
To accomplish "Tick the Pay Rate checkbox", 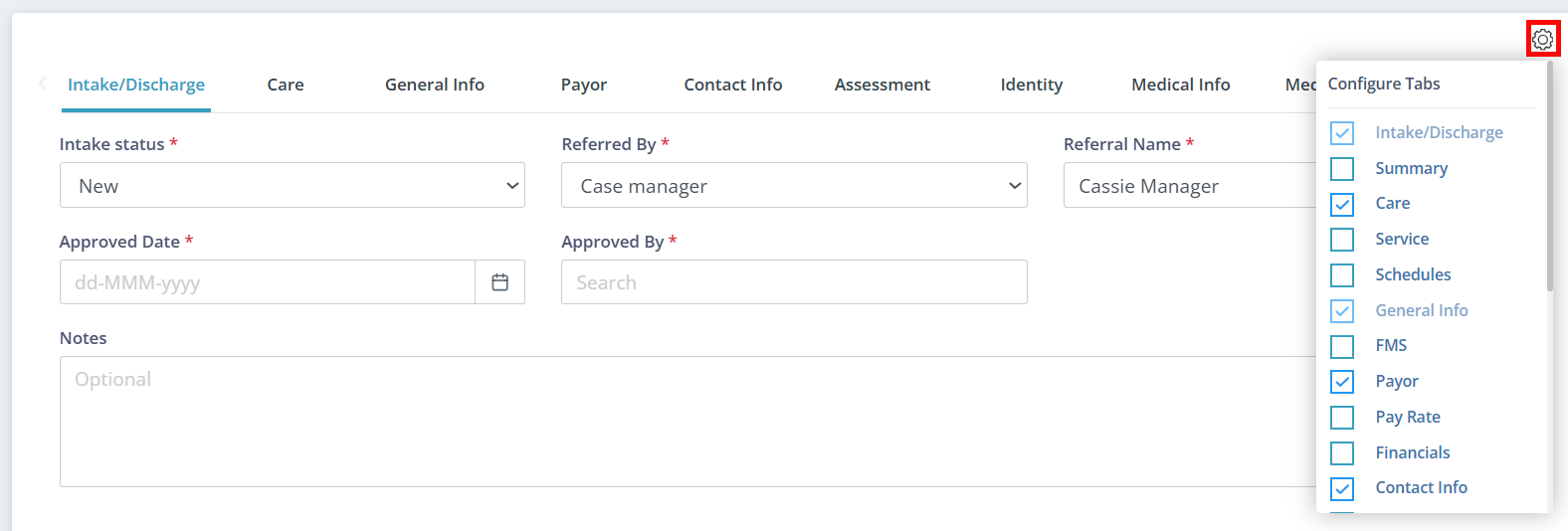I will (x=1342, y=418).
